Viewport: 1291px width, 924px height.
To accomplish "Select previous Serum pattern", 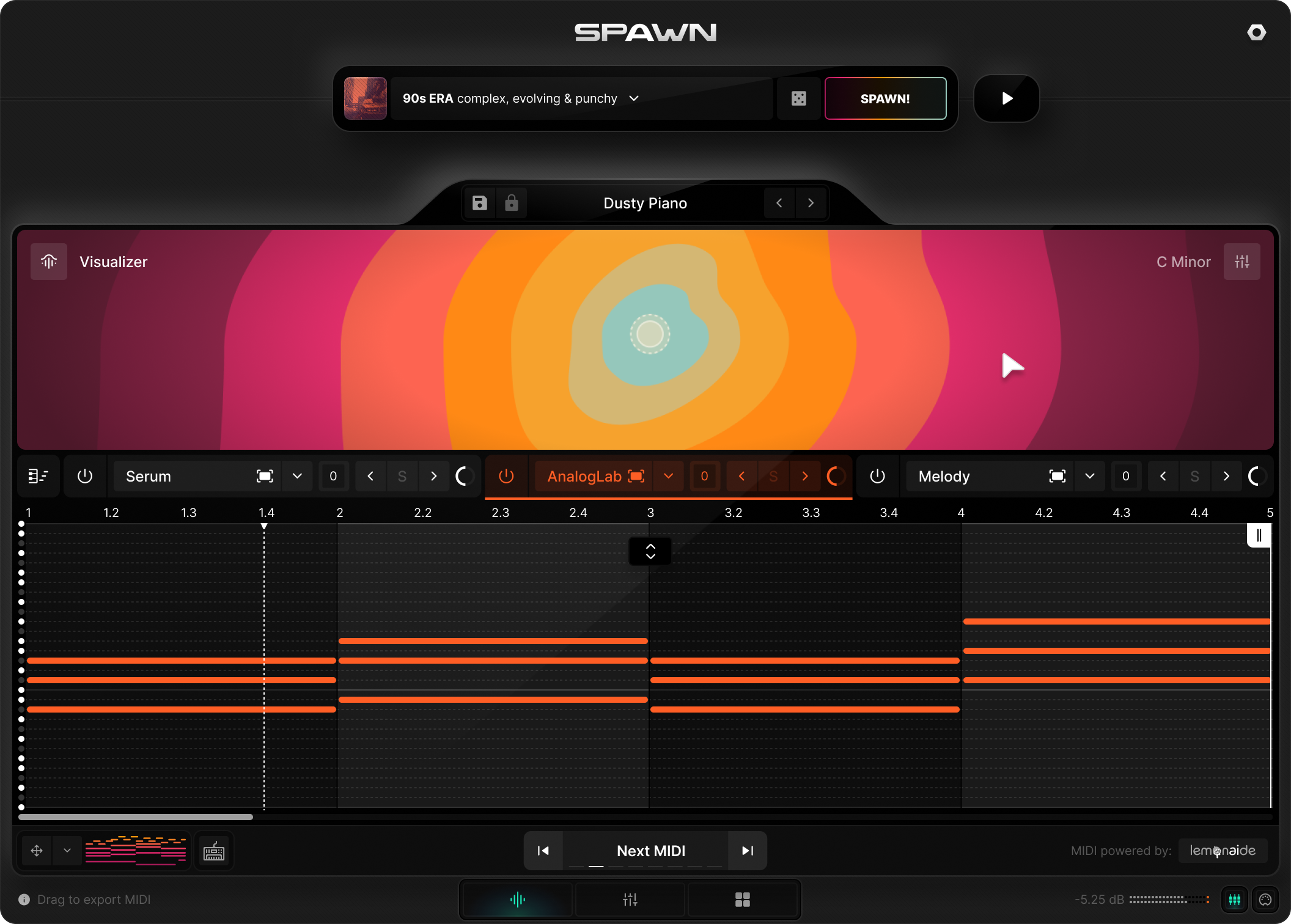I will point(370,476).
